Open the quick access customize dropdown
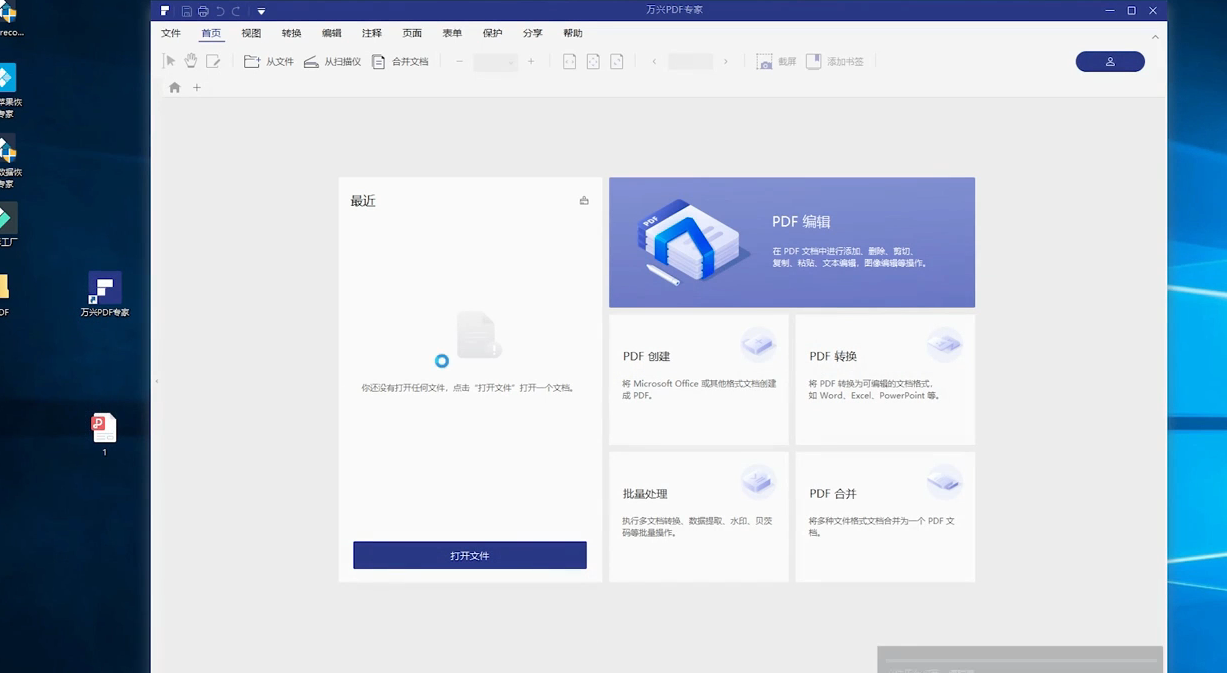Viewport: 1227px width, 673px height. pyautogui.click(x=261, y=11)
